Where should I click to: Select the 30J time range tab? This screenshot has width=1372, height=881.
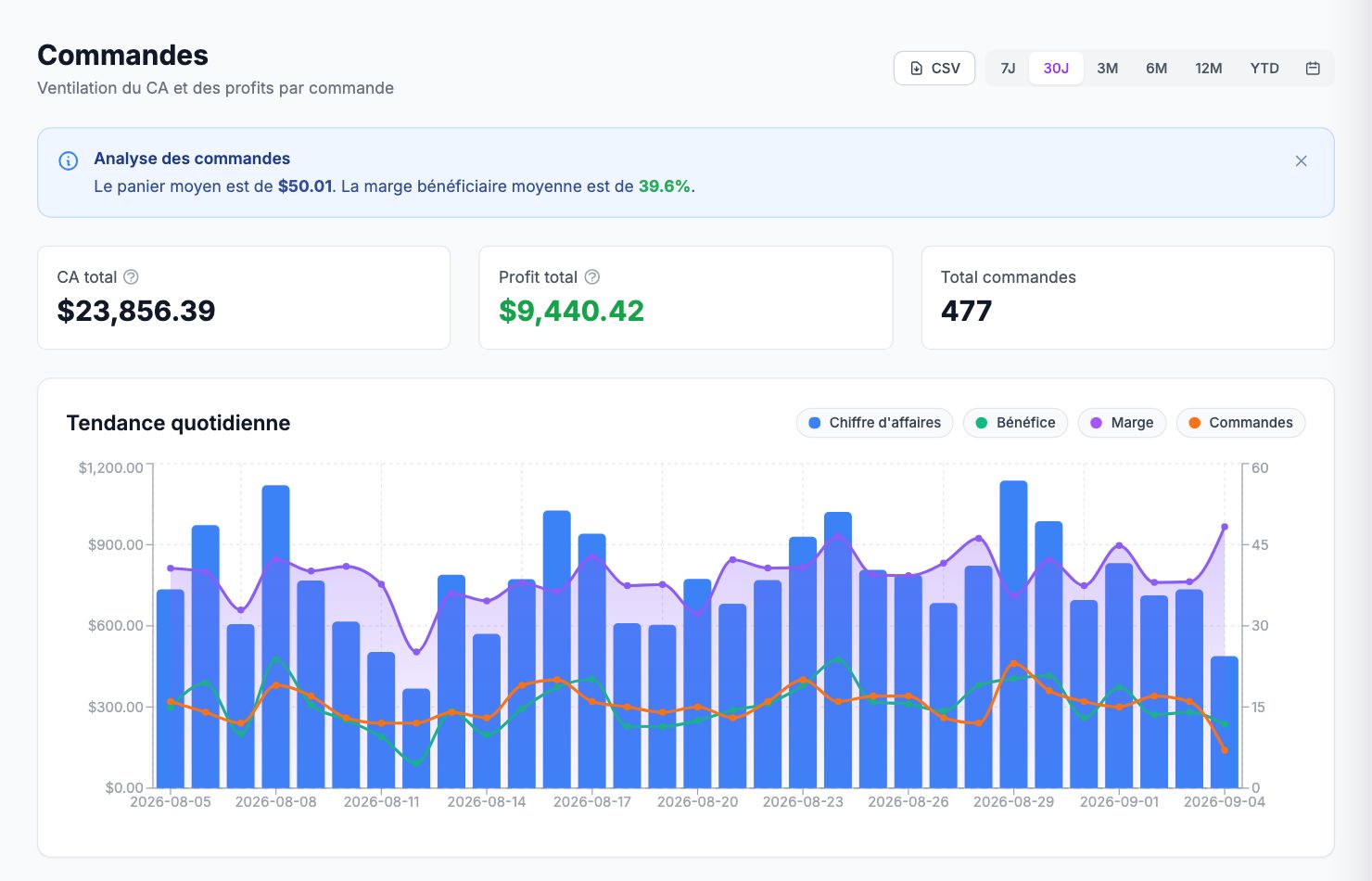(x=1056, y=68)
